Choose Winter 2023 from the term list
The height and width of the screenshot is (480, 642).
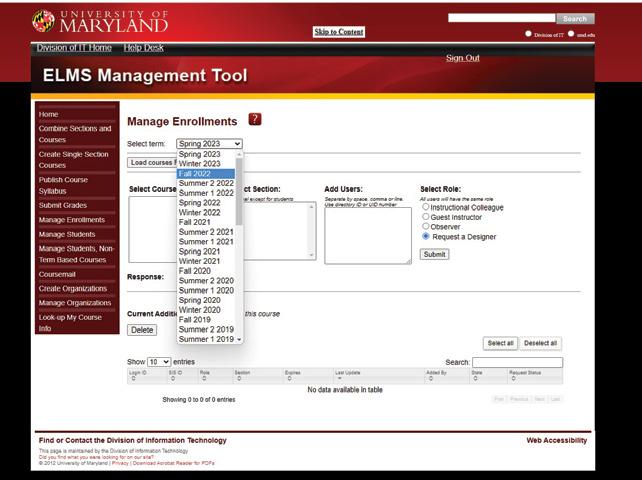206,164
